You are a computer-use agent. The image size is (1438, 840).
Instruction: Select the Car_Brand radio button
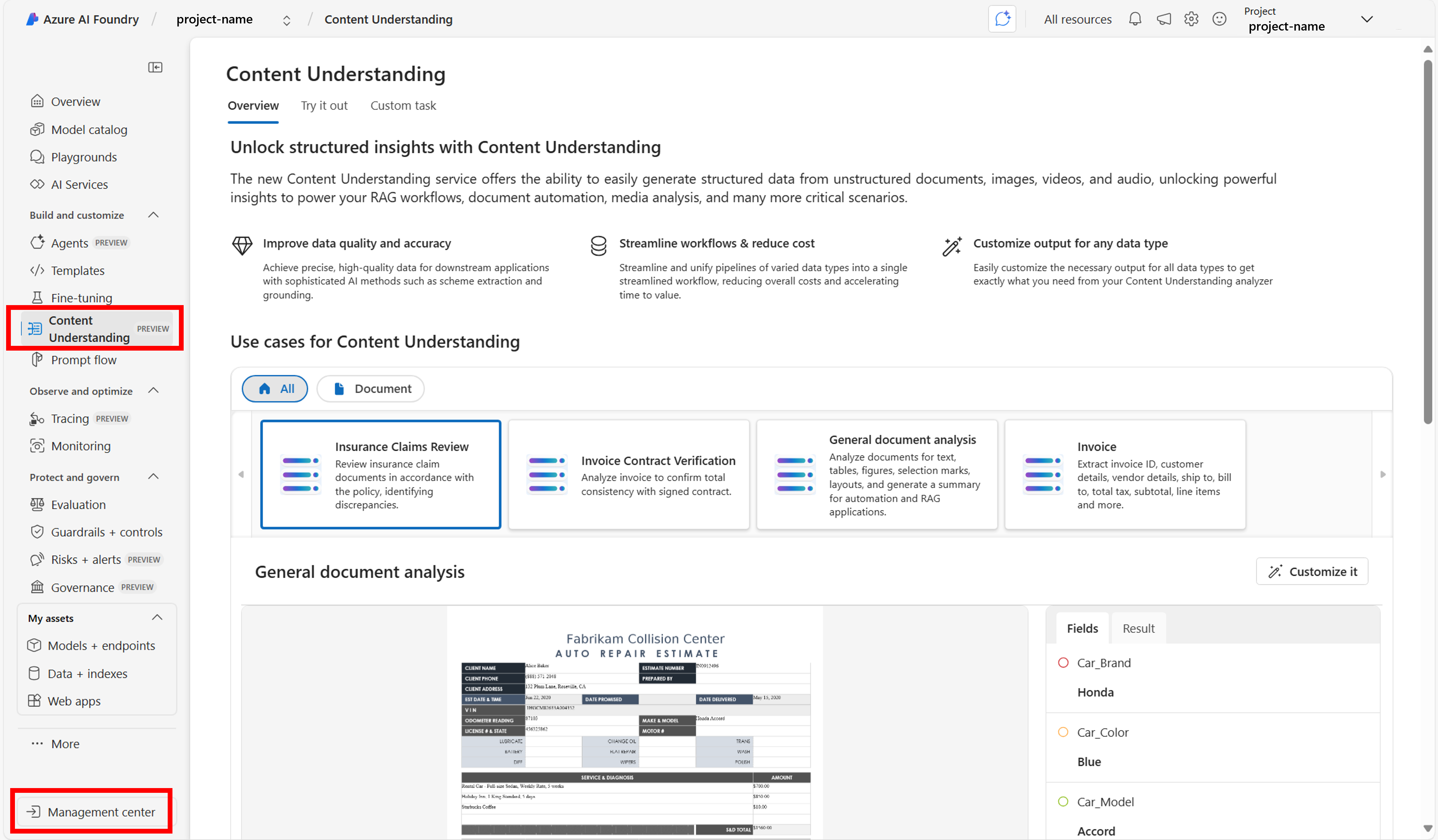(x=1063, y=662)
